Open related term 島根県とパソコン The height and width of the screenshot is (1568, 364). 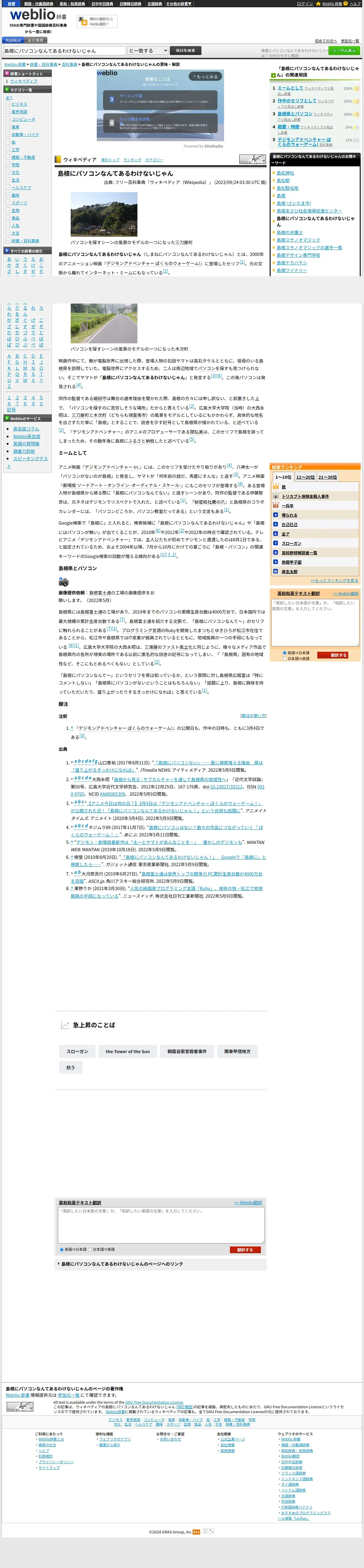(295, 114)
